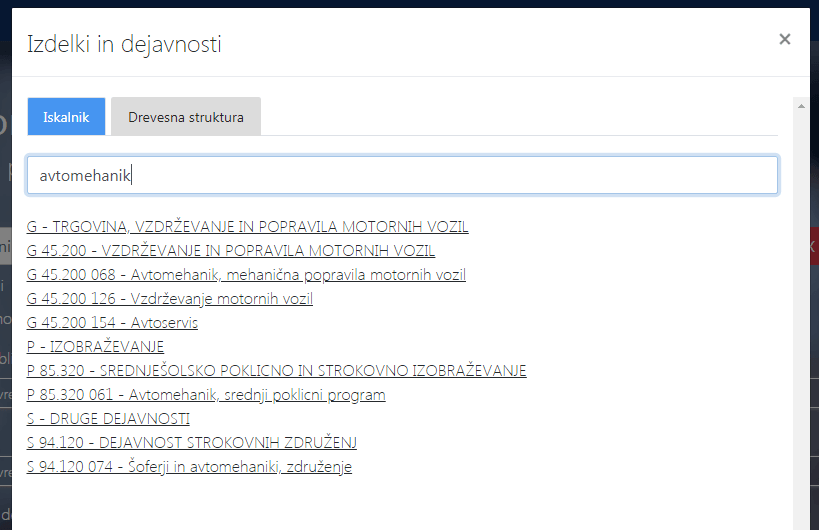This screenshot has height=530, width=819.
Task: Select P 85.320 Srednješolsko poklicno izobraževanje
Action: pyautogui.click(x=276, y=371)
